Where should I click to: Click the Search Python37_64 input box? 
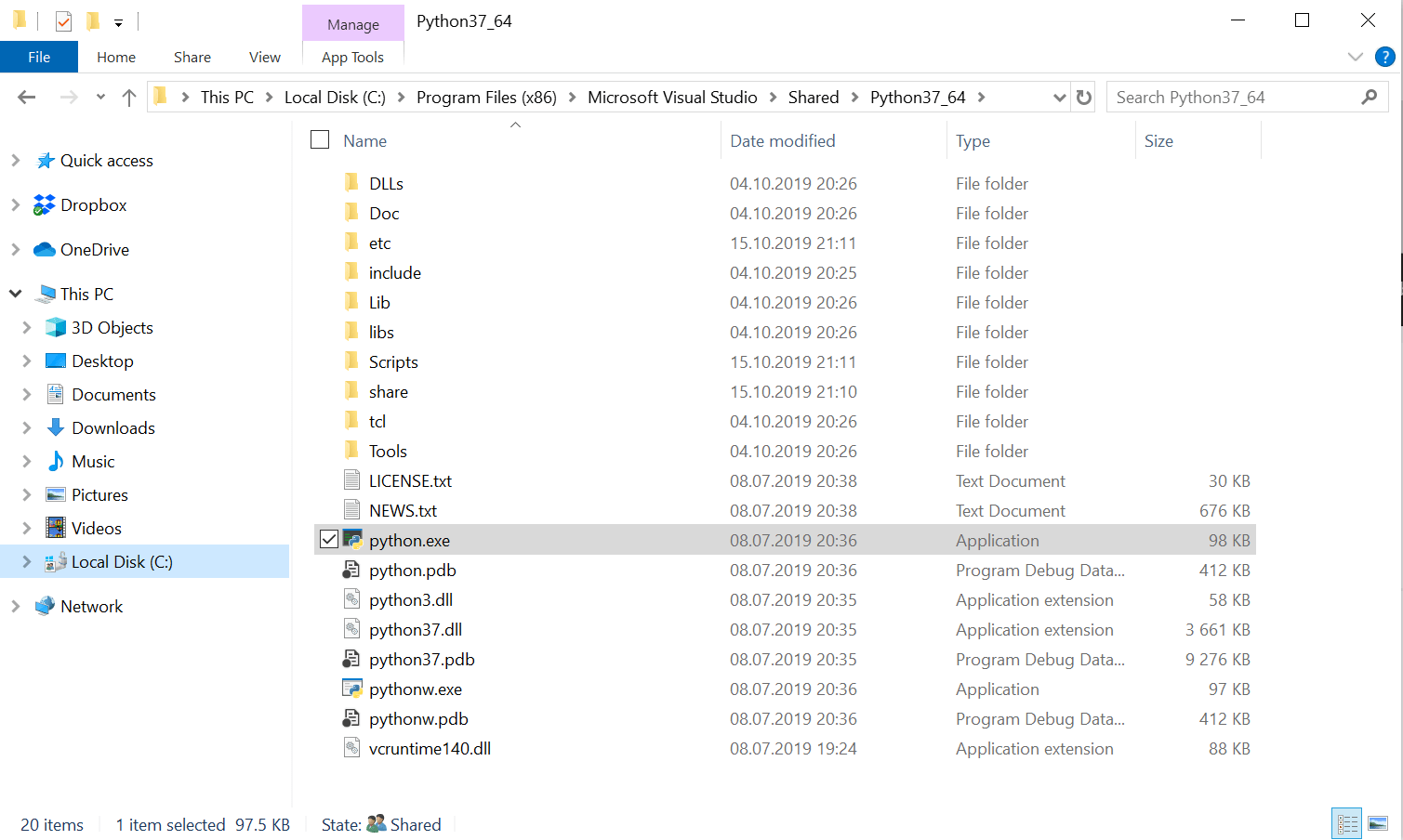point(1235,98)
